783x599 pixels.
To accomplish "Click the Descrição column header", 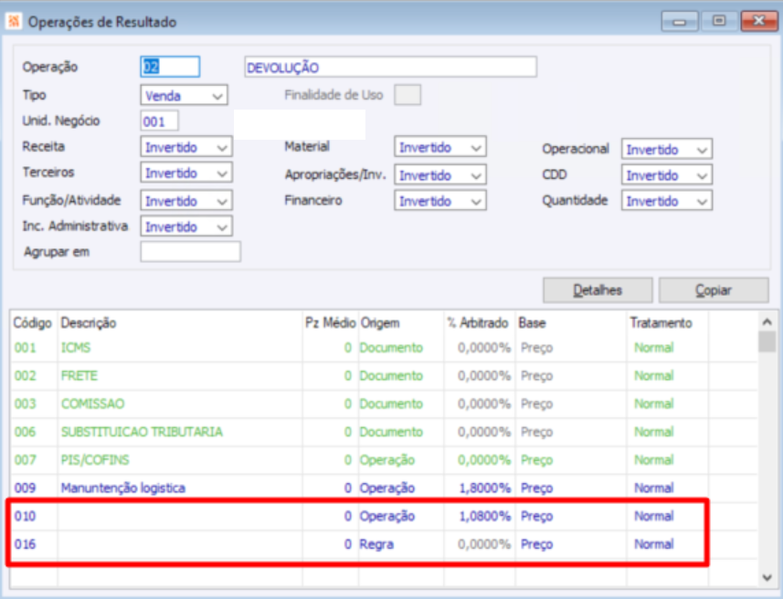I will [x=88, y=323].
